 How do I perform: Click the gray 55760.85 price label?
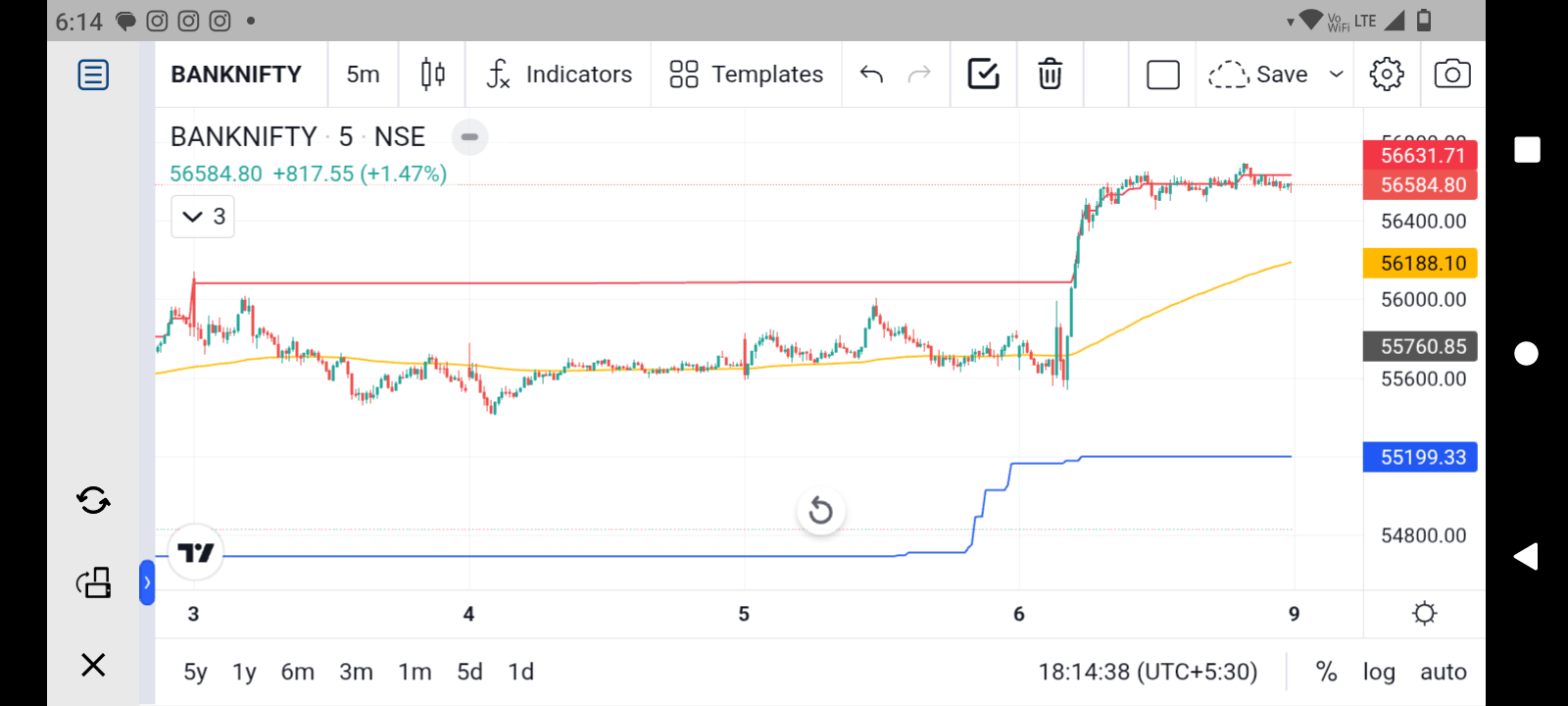click(1420, 346)
